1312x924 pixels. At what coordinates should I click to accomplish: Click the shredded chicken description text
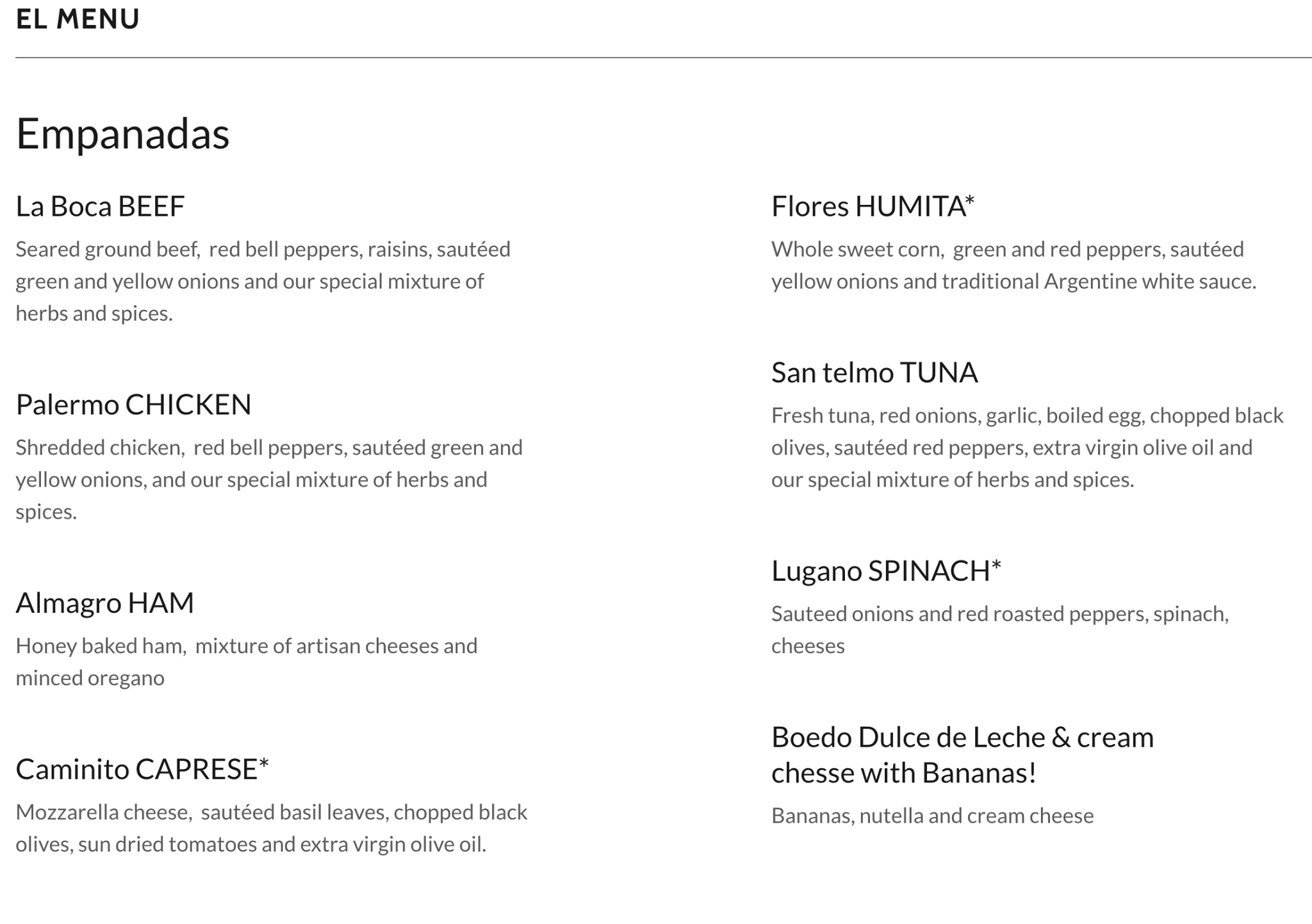(269, 480)
